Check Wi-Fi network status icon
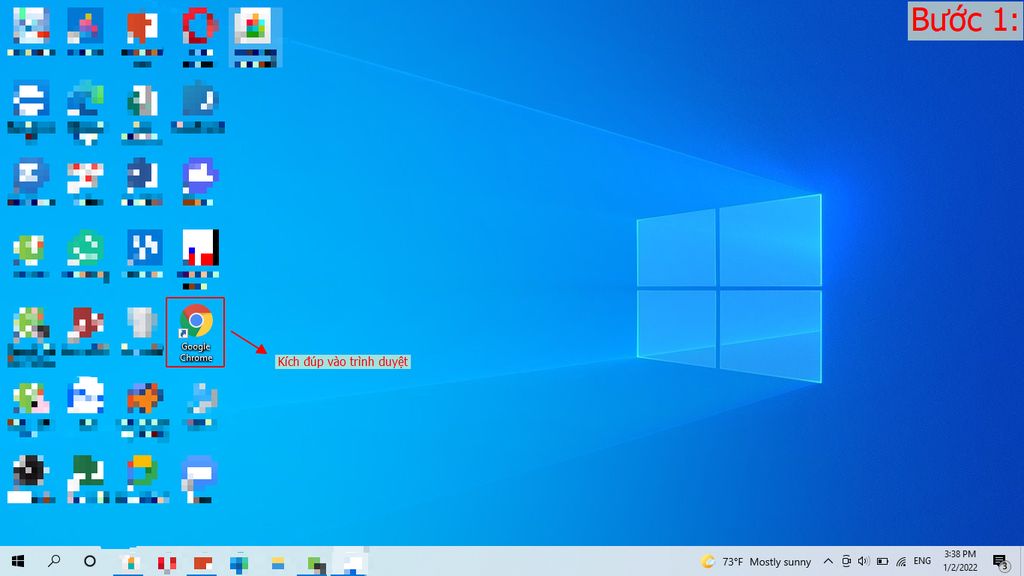The width and height of the screenshot is (1024, 576). pyautogui.click(x=900, y=561)
